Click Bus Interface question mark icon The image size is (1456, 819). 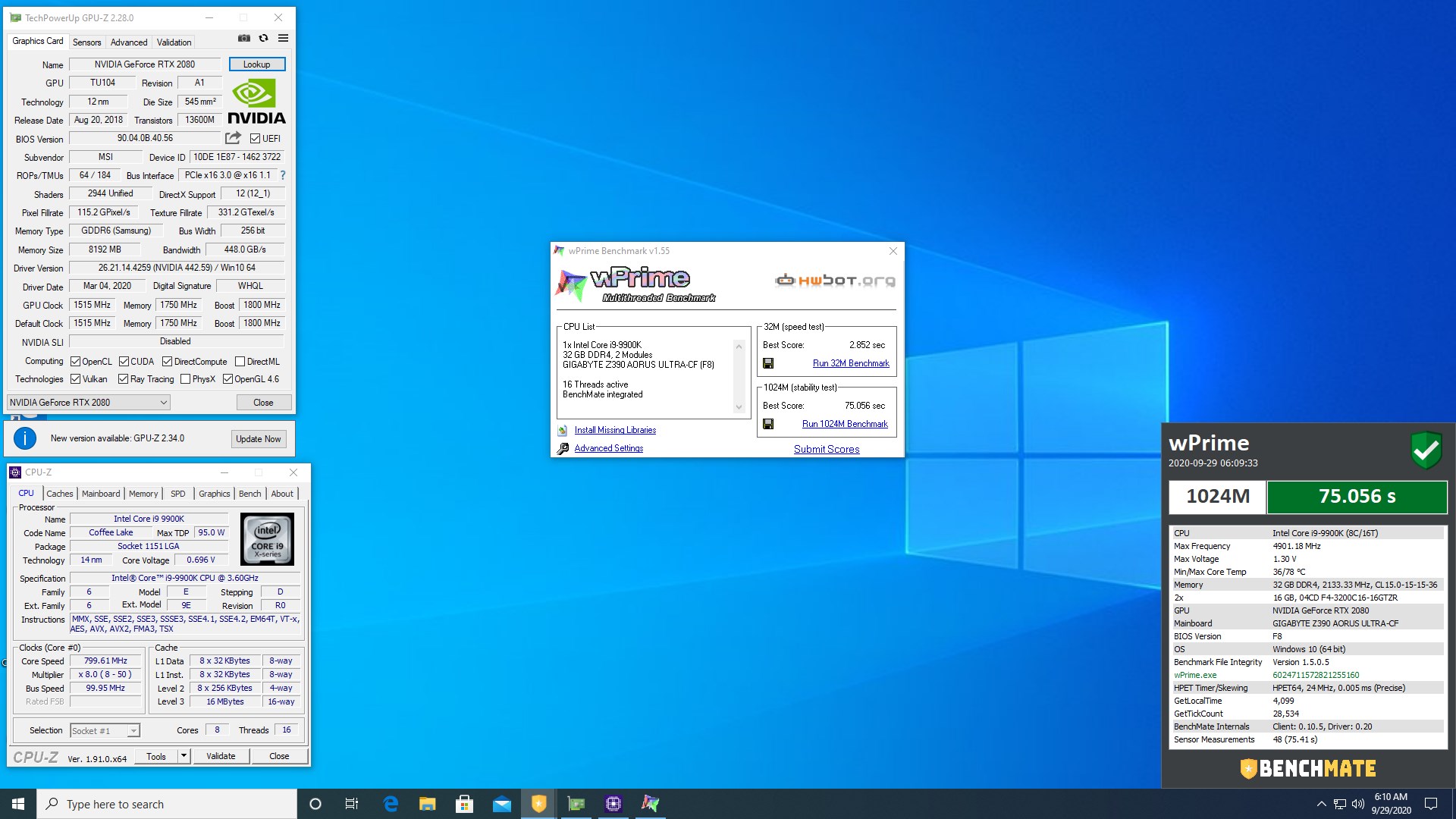(283, 175)
